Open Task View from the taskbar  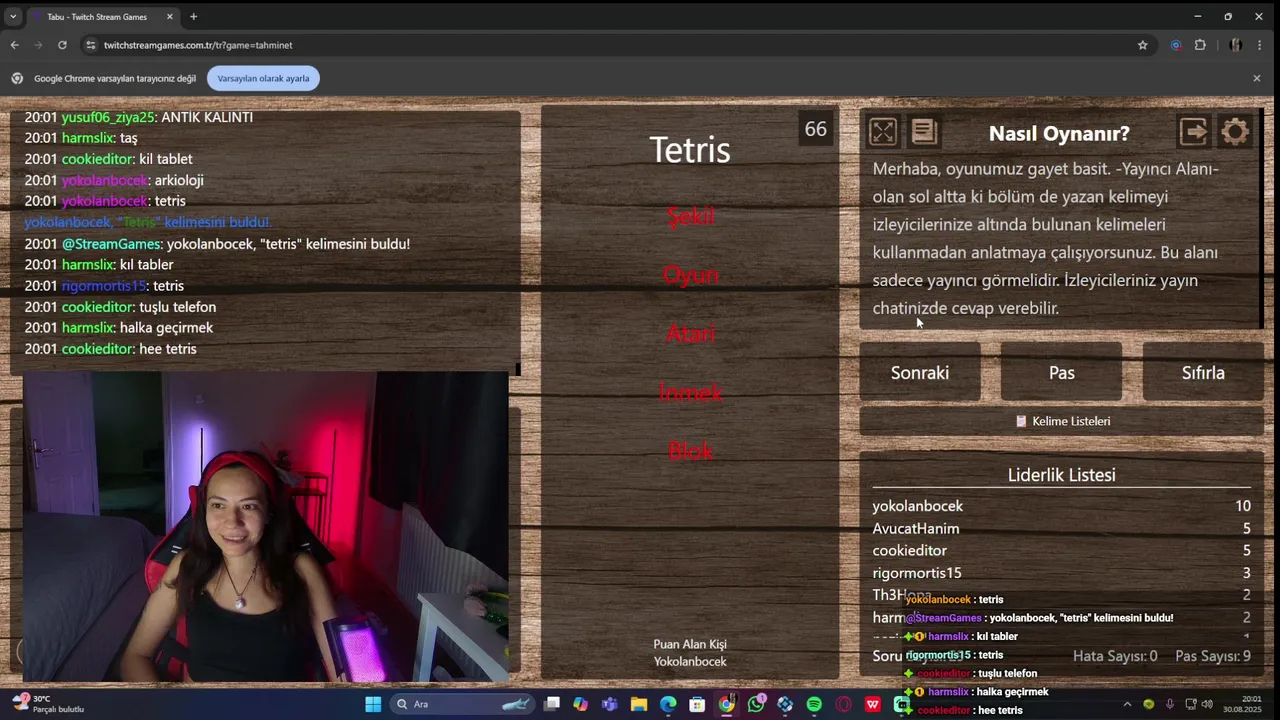[x=551, y=704]
